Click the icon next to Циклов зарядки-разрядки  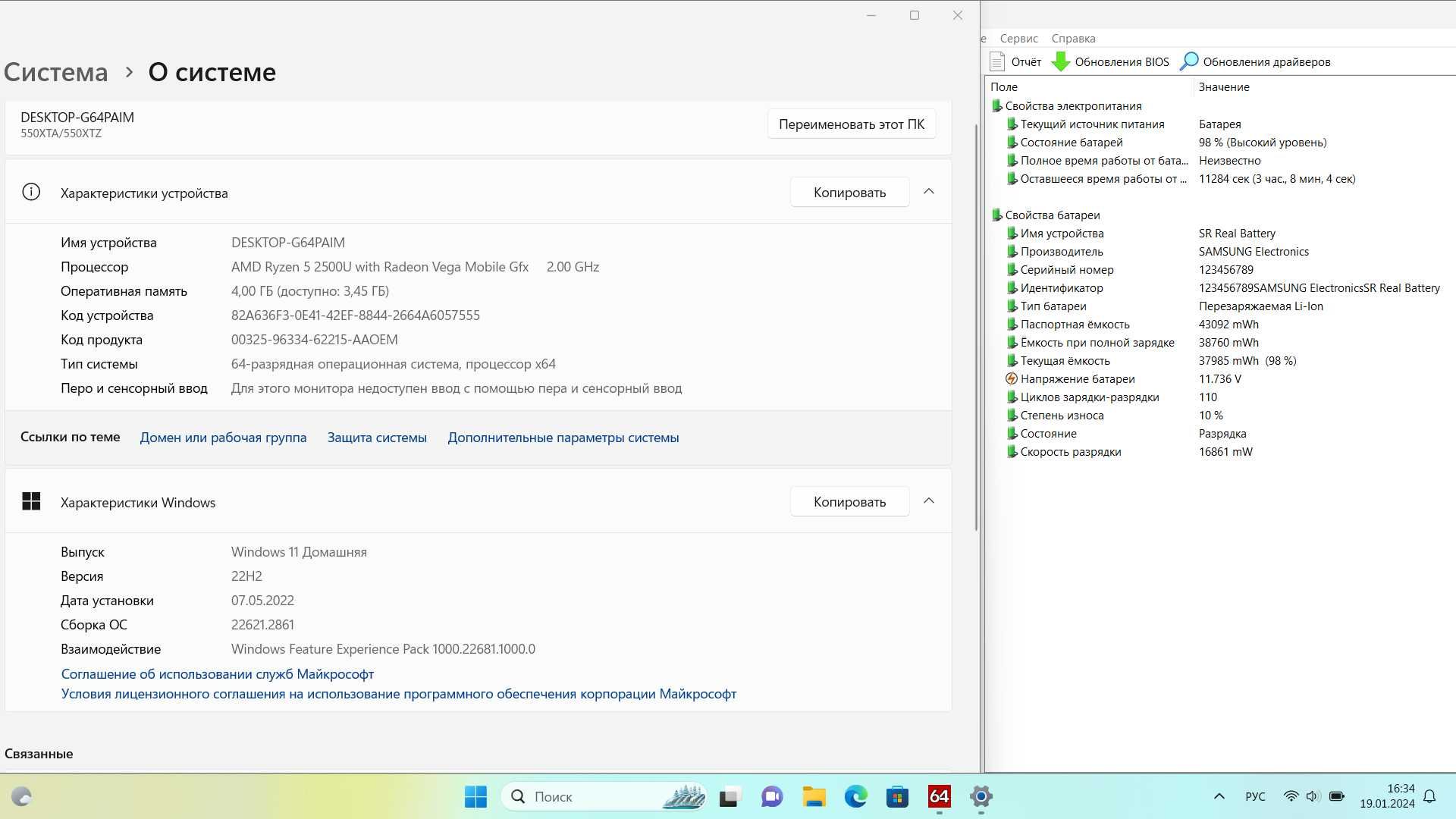1012,397
